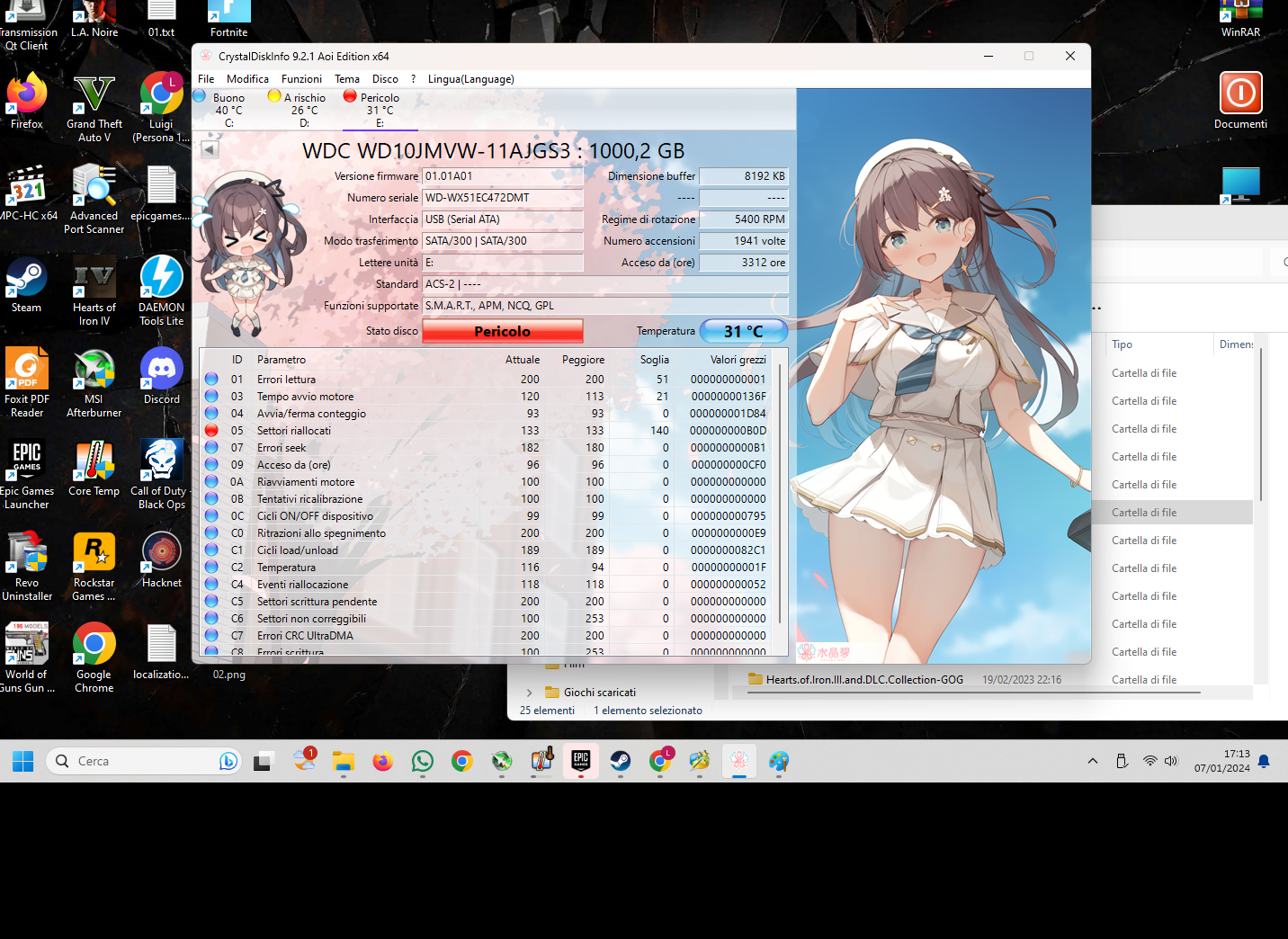
Task: Open the Lingua(Language) menu
Action: (x=471, y=79)
